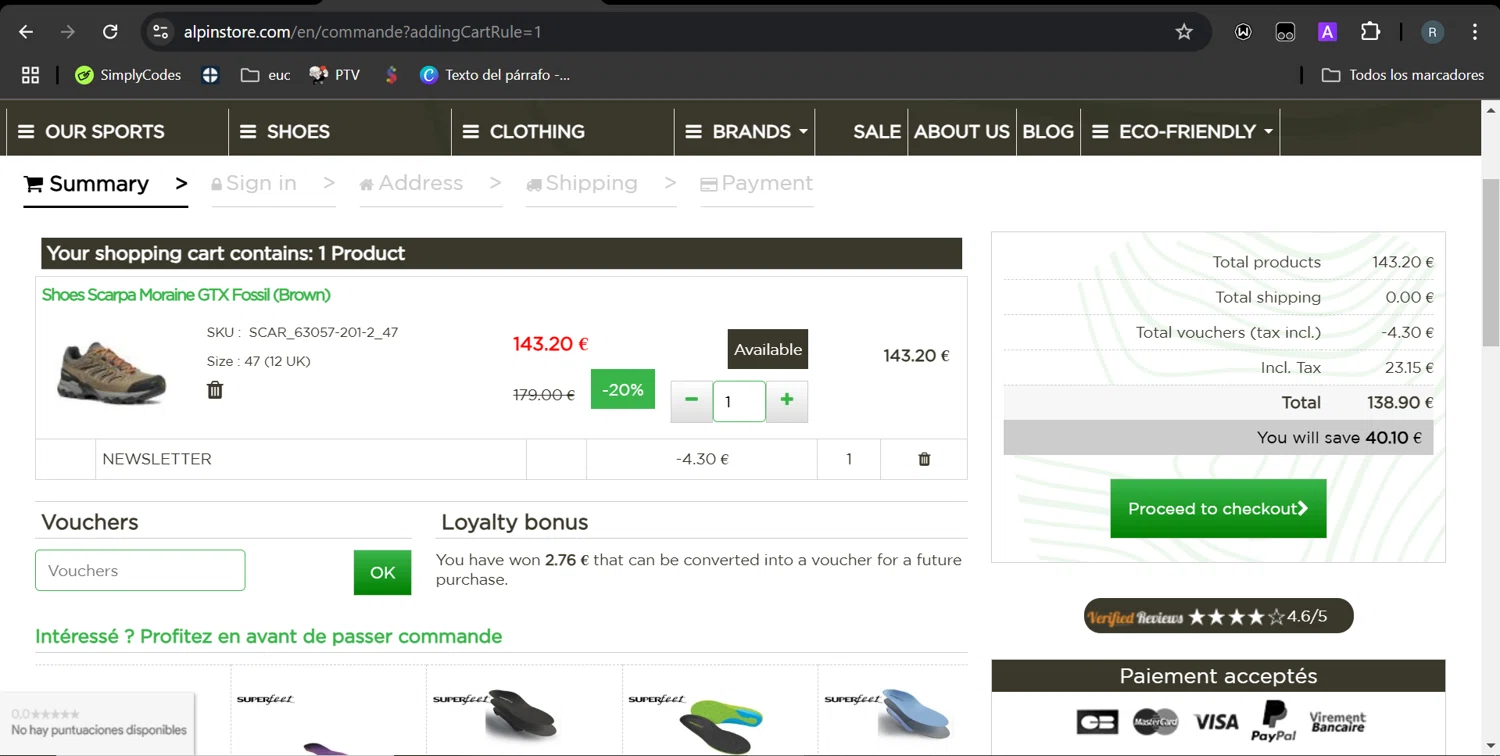Click the quantity input field
1500x756 pixels.
[x=739, y=401]
